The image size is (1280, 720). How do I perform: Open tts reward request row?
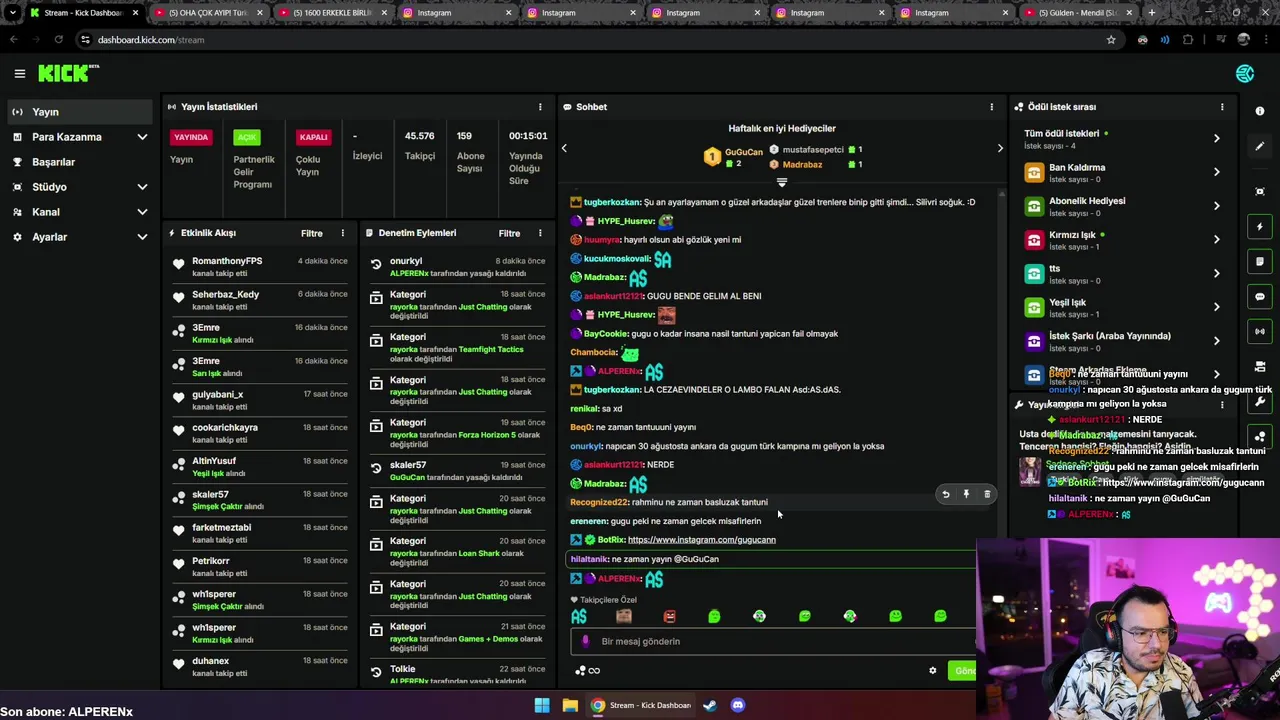tap(1123, 274)
